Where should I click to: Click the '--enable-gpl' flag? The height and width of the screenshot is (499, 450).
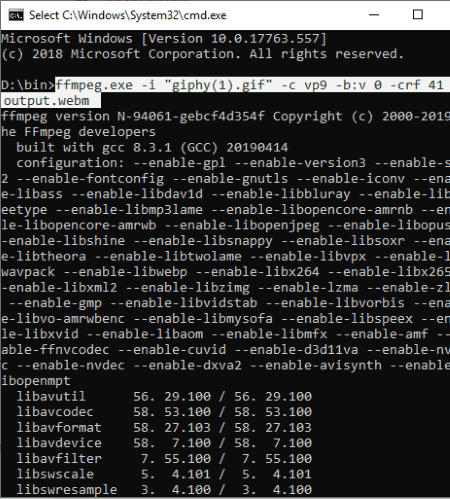pos(180,163)
